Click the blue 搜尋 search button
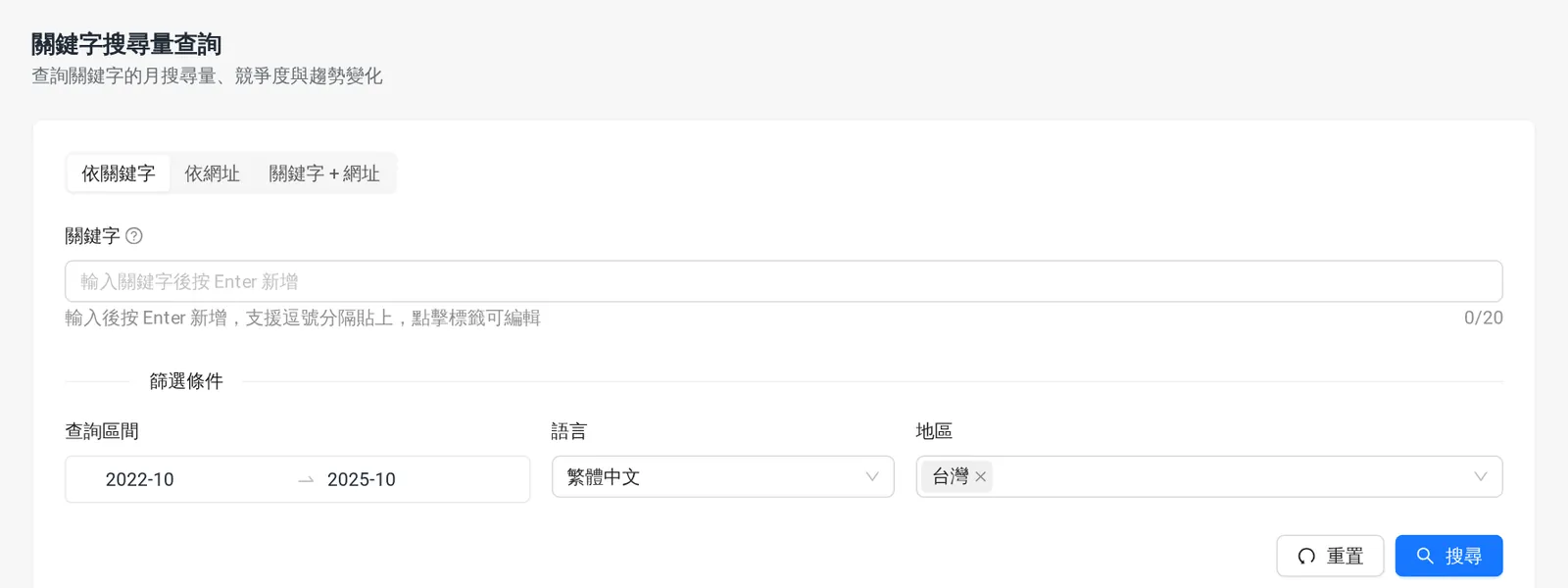1568x588 pixels. tap(1448, 556)
